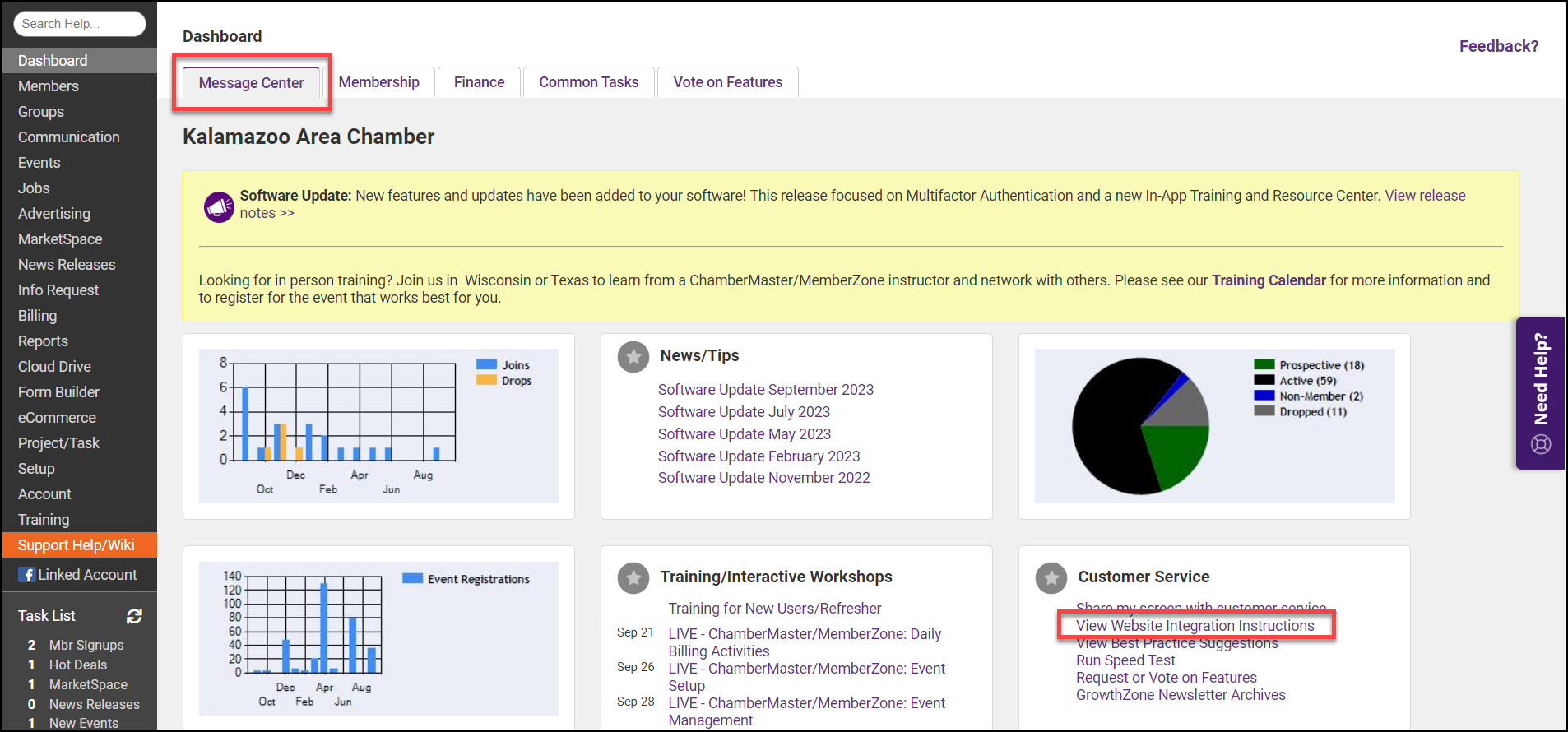Click the Task List refresh icon
Image resolution: width=1568 pixels, height=732 pixels.
134,616
